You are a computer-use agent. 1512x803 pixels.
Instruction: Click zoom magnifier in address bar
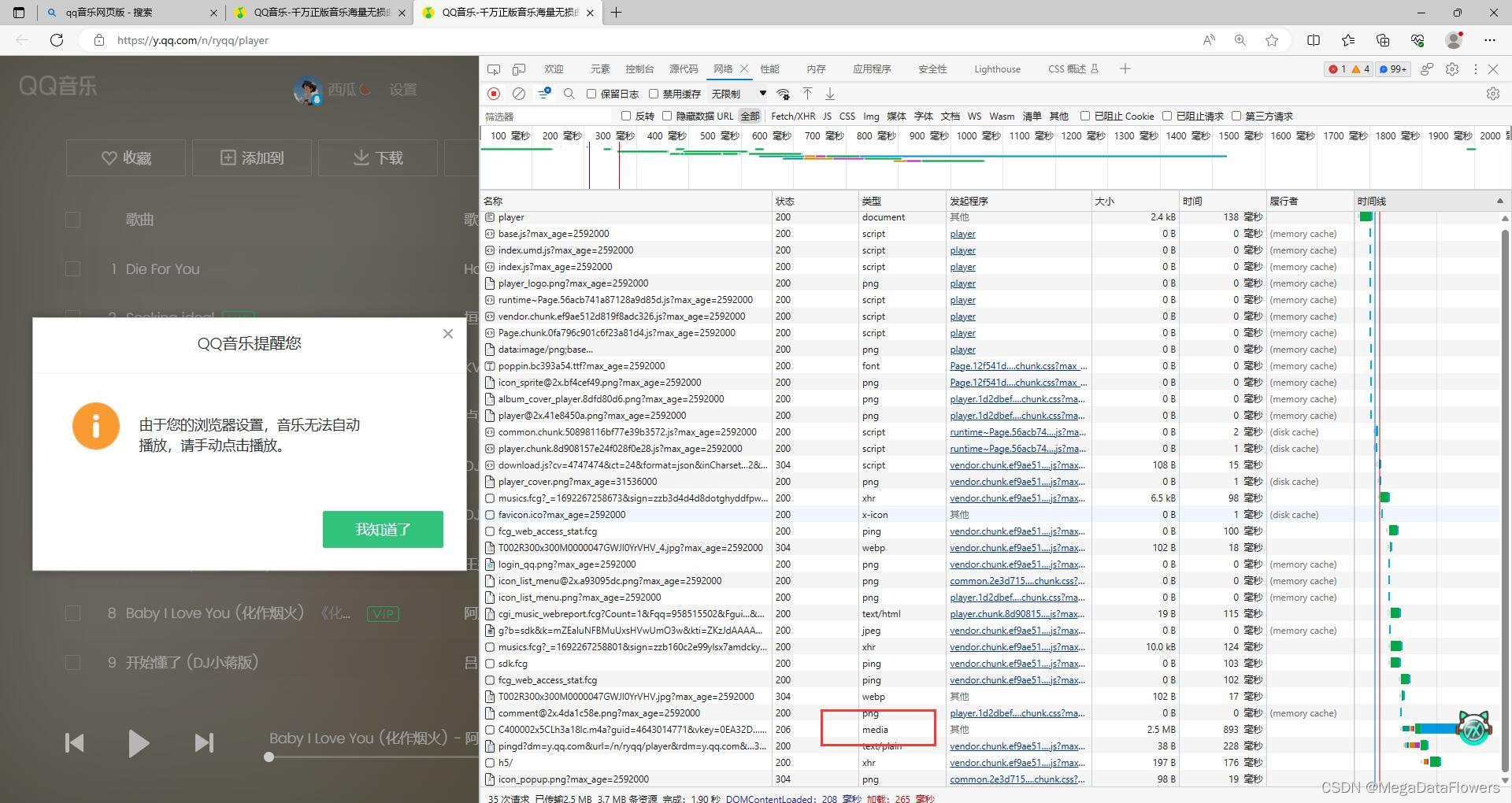(x=1240, y=40)
